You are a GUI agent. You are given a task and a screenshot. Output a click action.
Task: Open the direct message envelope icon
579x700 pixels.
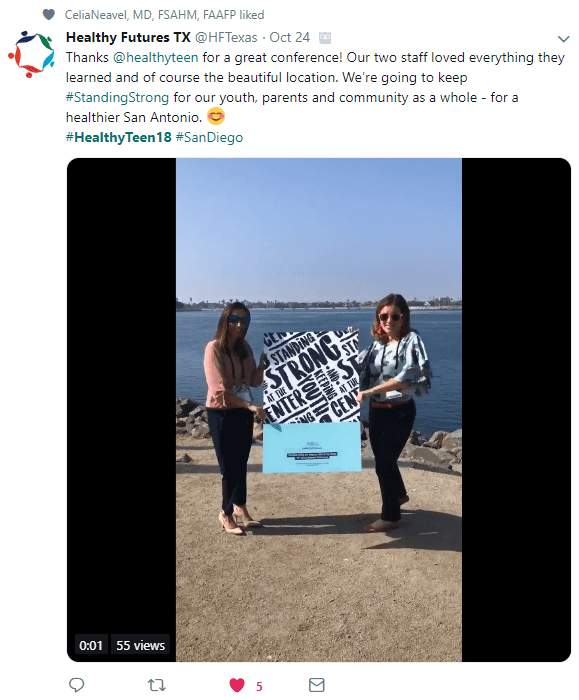click(x=317, y=684)
